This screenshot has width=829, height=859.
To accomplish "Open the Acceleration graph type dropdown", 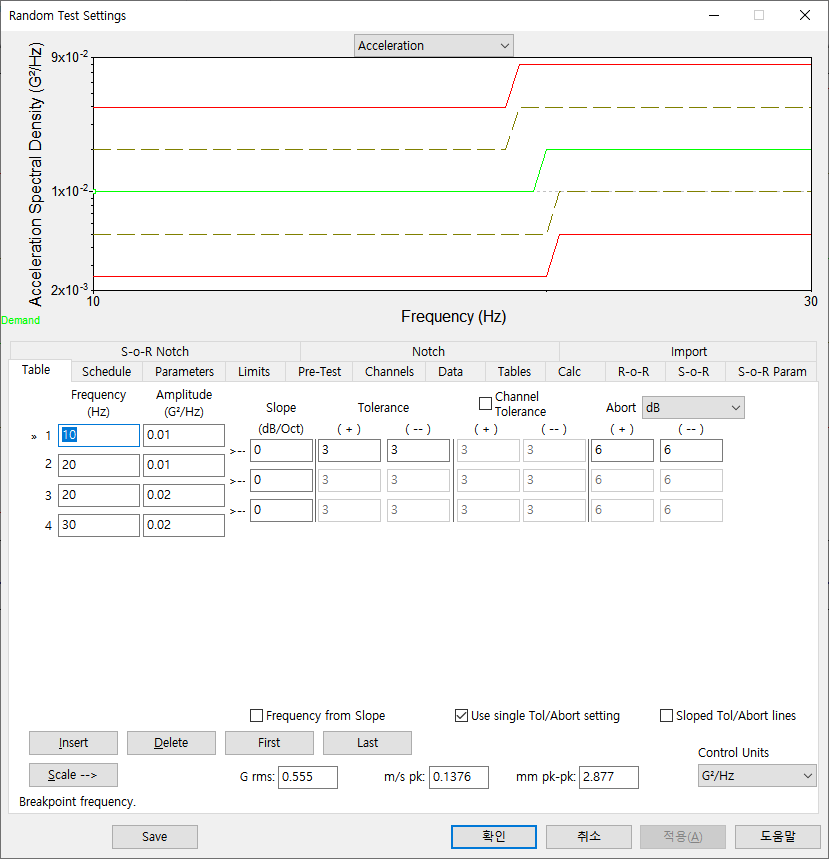I will coord(432,45).
